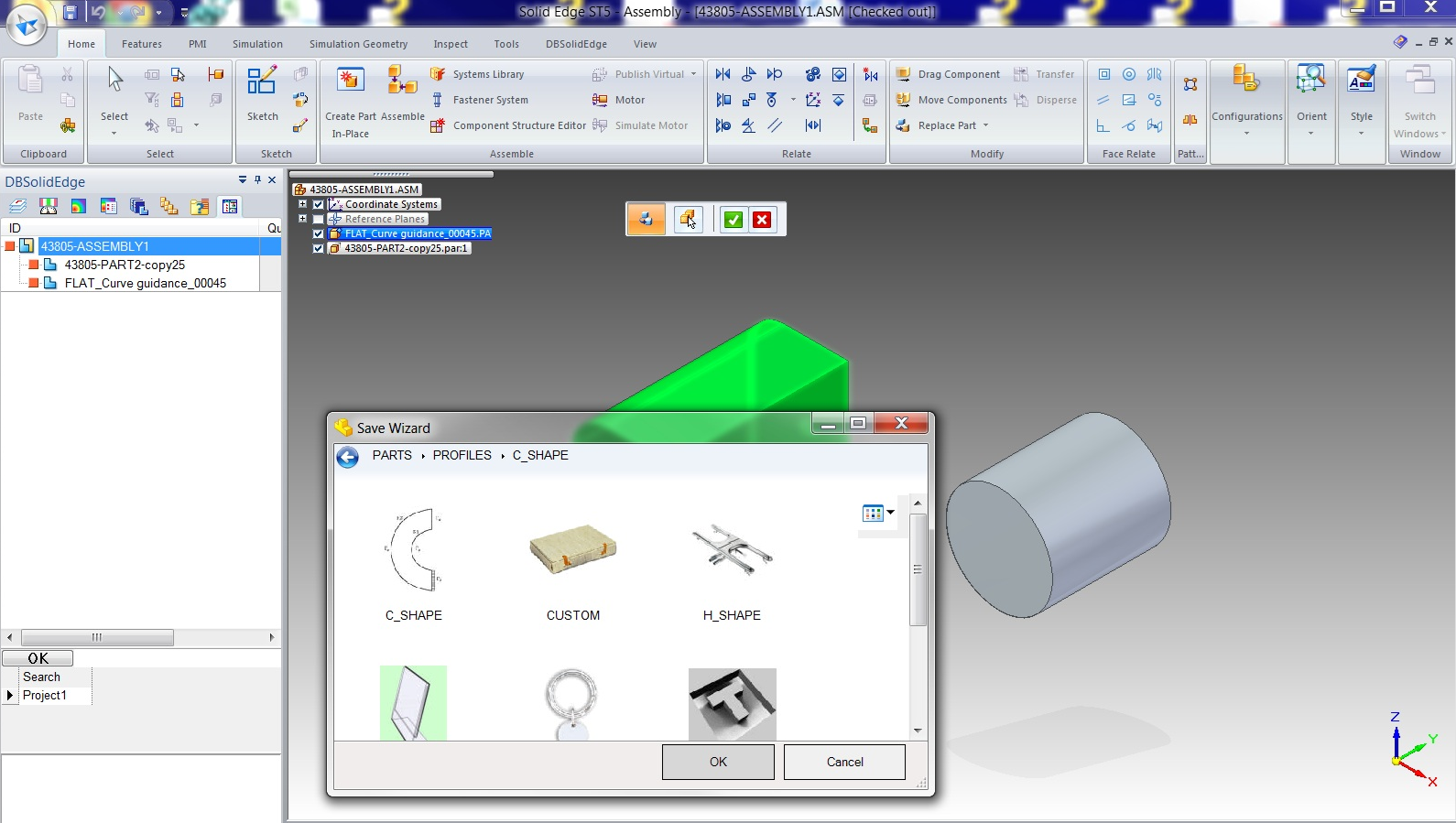1456x823 pixels.
Task: Select the 43805-ASSEMBLY1 root row
Action: pyautogui.click(x=142, y=246)
